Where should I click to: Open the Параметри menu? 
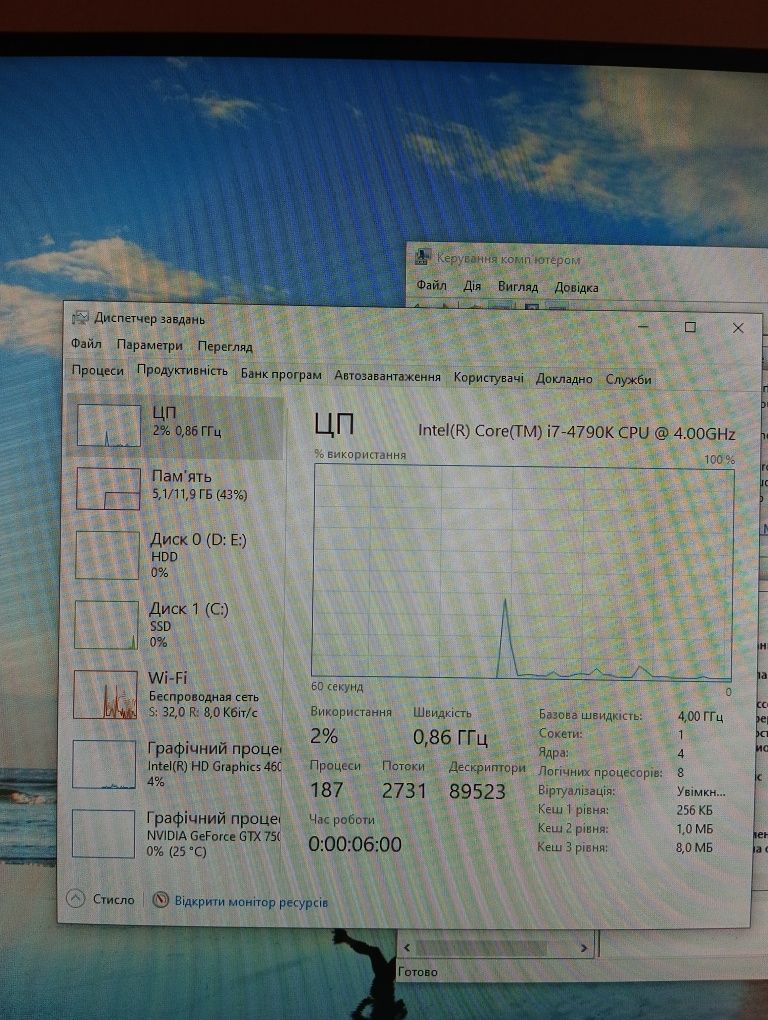[150, 345]
